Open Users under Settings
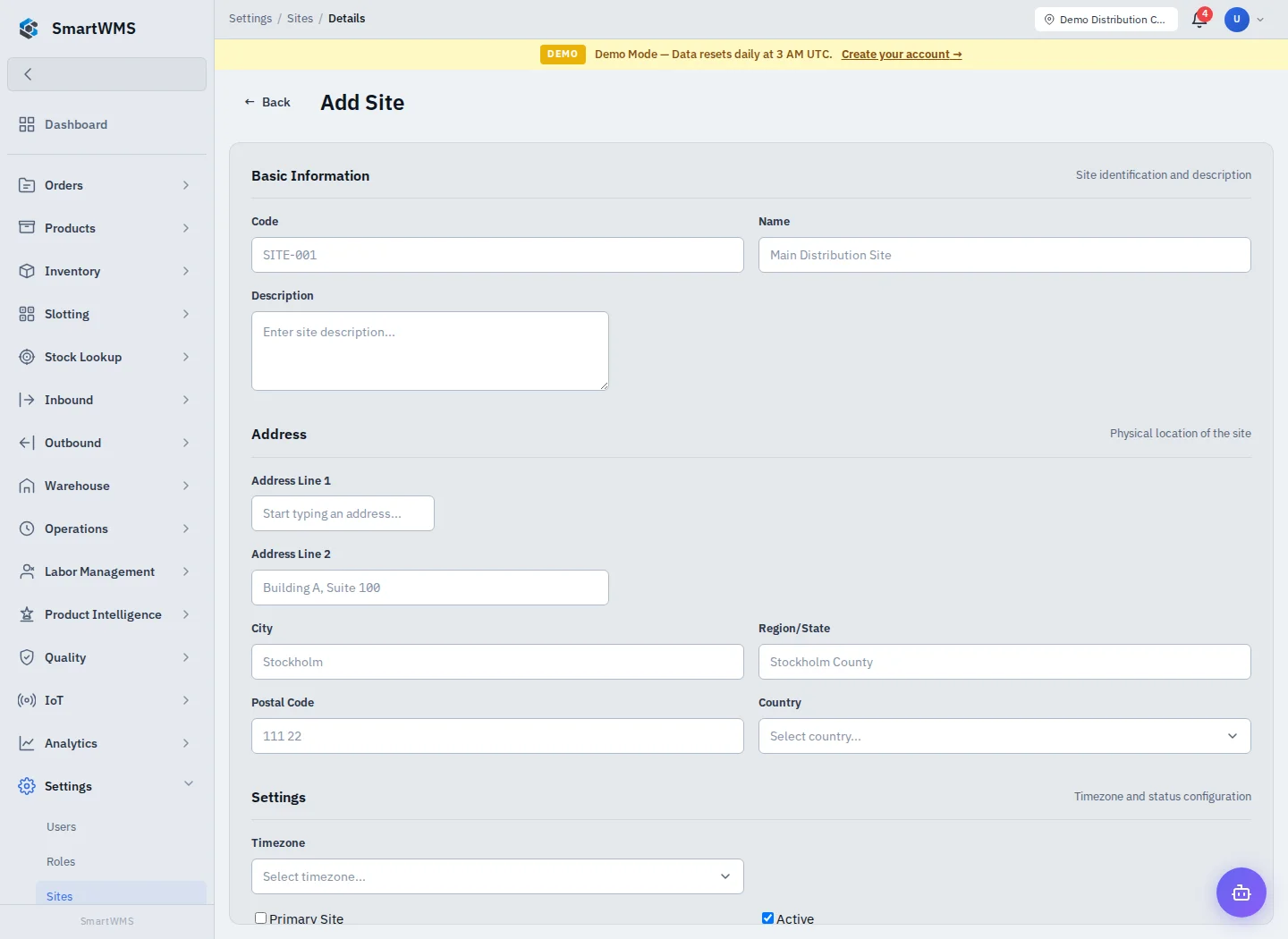The width and height of the screenshot is (1288, 939). (62, 827)
